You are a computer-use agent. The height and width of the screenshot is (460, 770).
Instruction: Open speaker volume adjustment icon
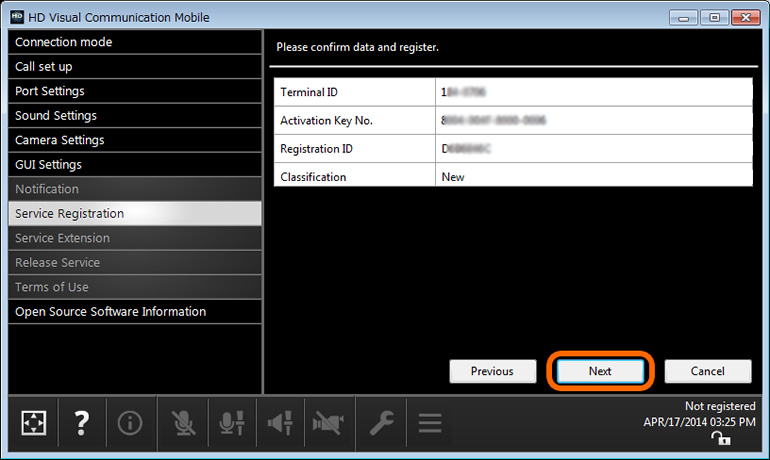[280, 423]
